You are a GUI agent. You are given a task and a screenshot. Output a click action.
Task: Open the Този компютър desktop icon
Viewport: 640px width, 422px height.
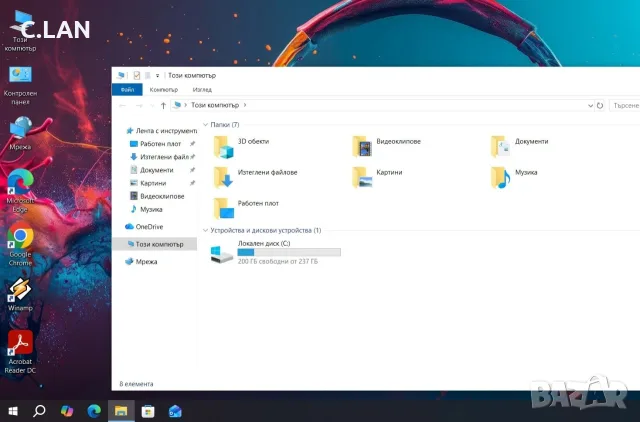tap(20, 32)
